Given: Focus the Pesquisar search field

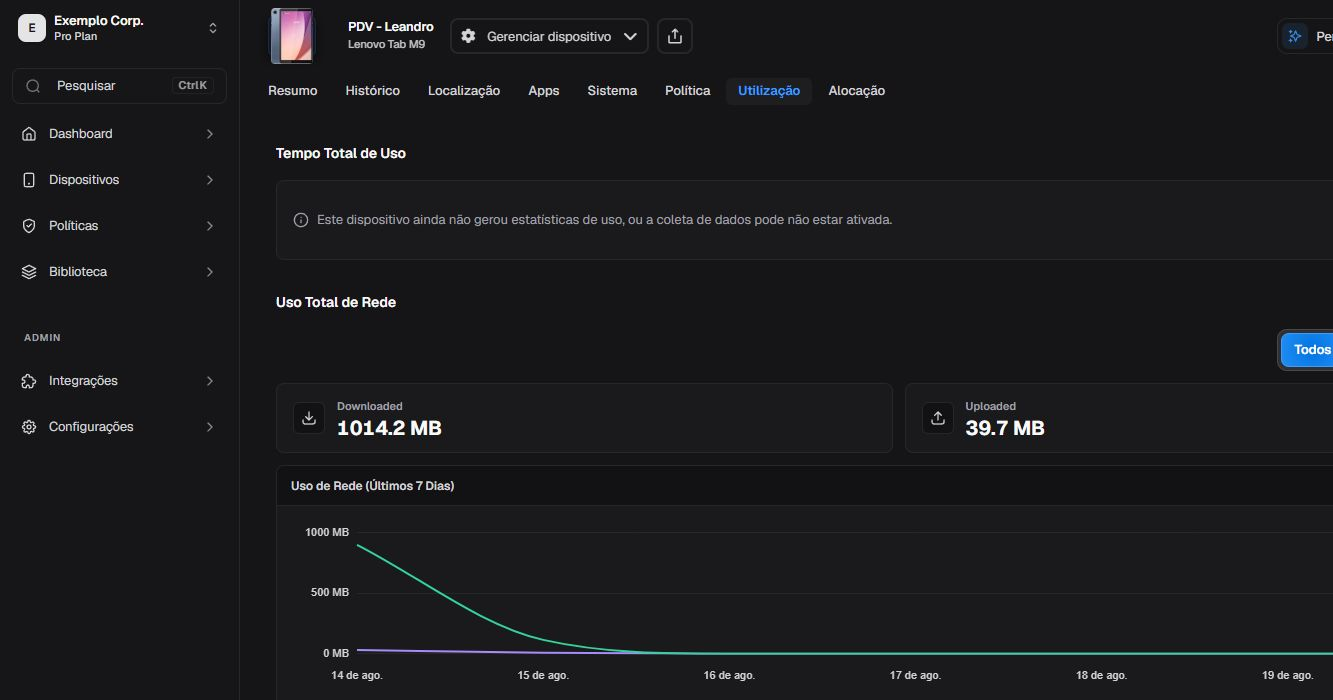Looking at the screenshot, I should click(119, 86).
